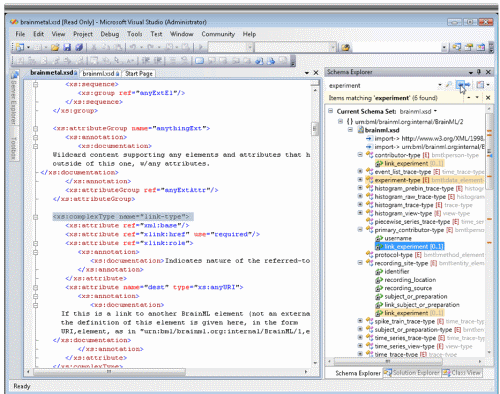Image resolution: width=500 pixels, height=394 pixels.
Task: Click the Paste toolbar icon
Action: click(x=118, y=47)
